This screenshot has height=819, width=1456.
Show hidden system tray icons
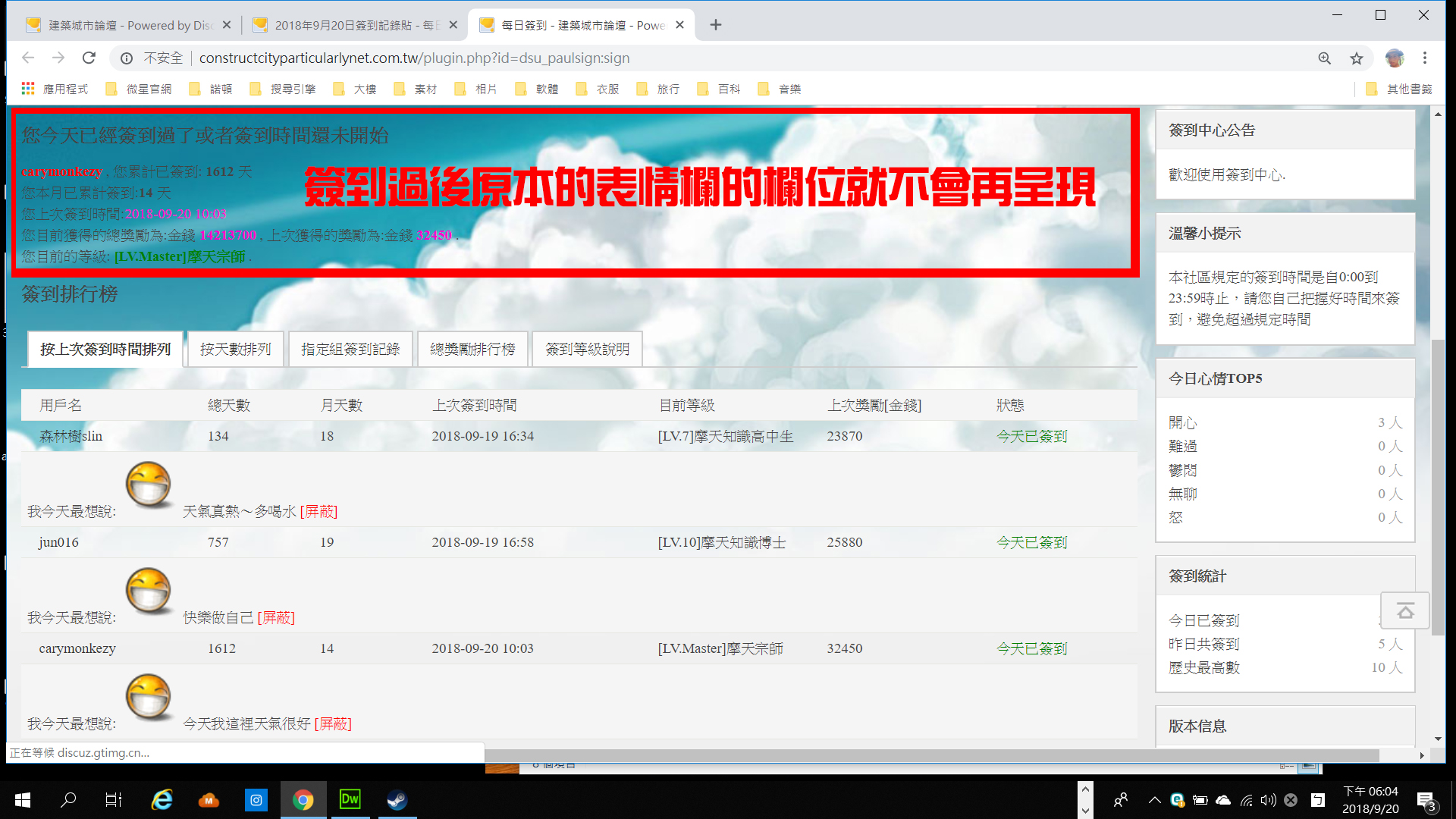point(1154,799)
